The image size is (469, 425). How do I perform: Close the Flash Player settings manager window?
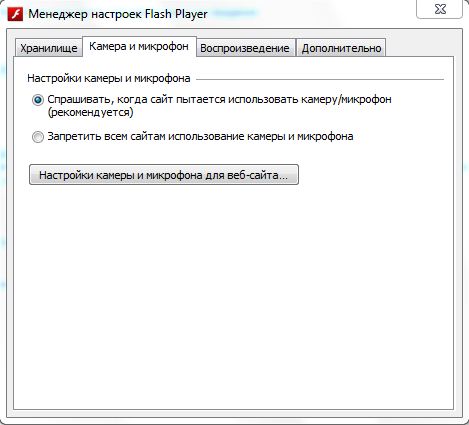click(x=440, y=9)
